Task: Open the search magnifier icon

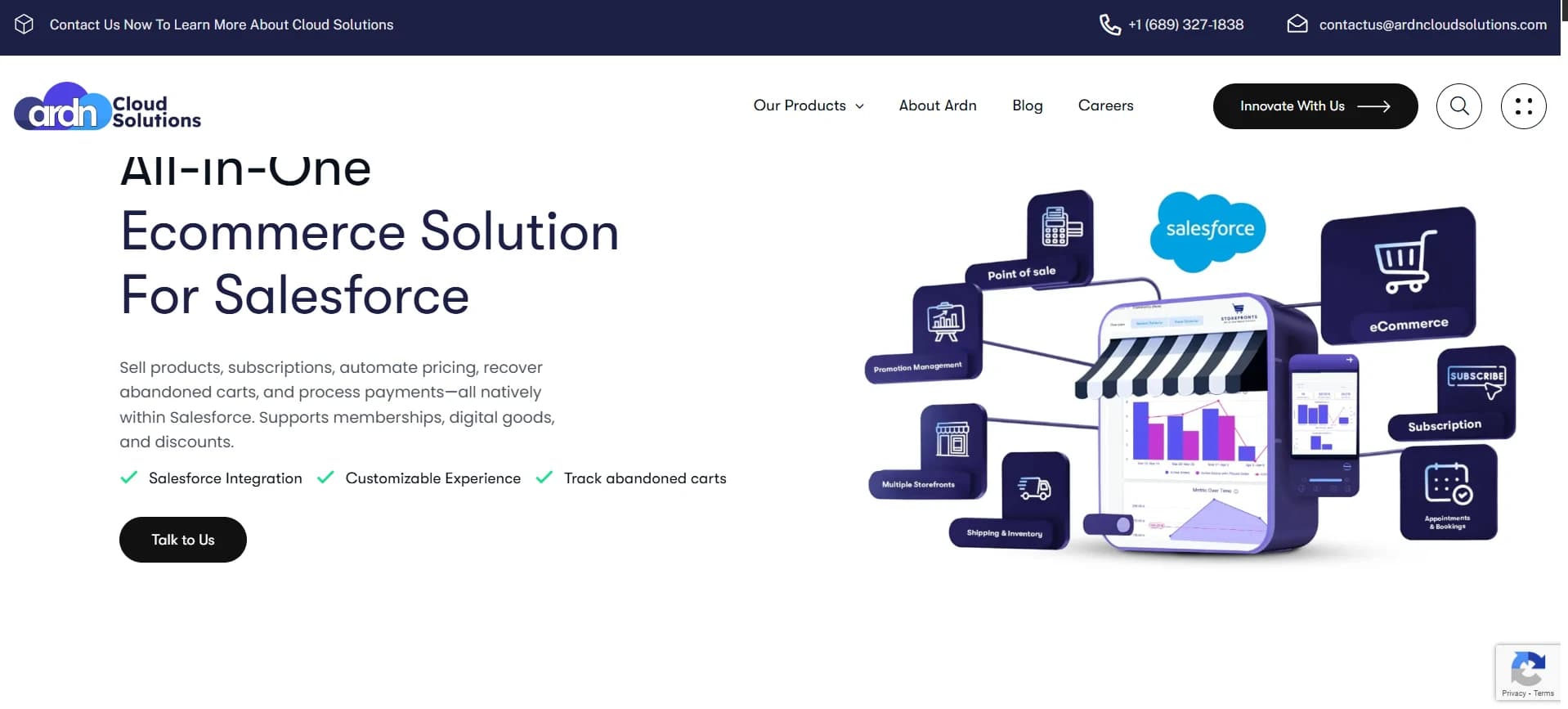Action: pos(1458,106)
